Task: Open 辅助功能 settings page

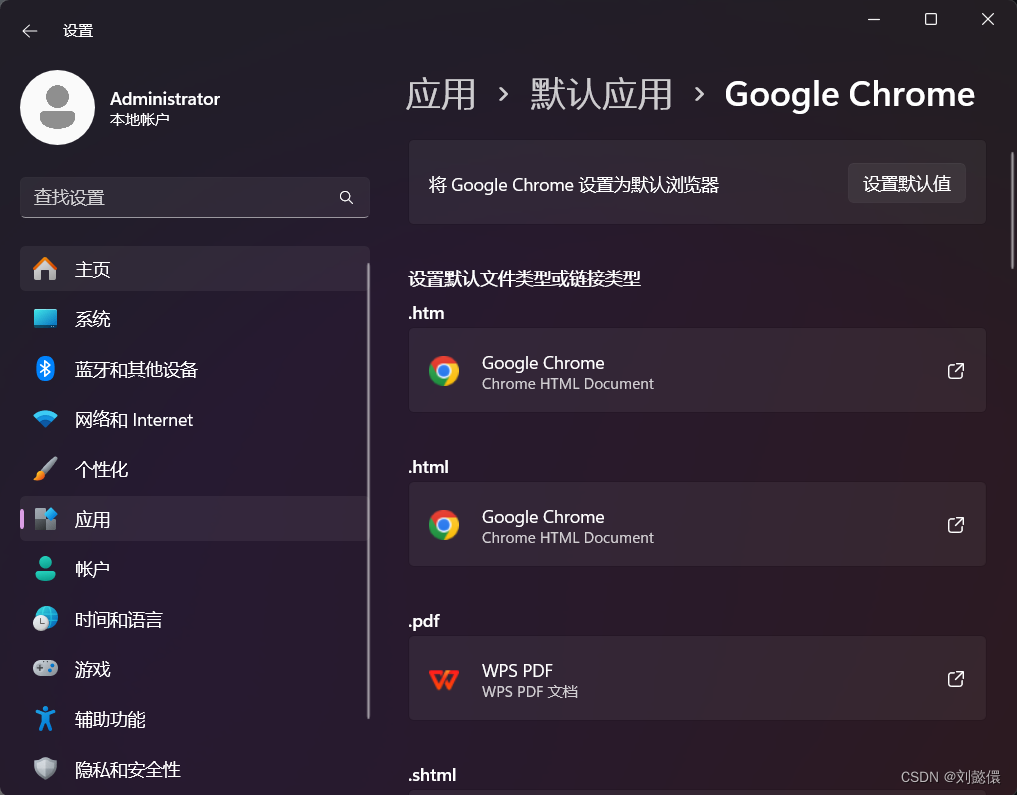Action: tap(195, 718)
